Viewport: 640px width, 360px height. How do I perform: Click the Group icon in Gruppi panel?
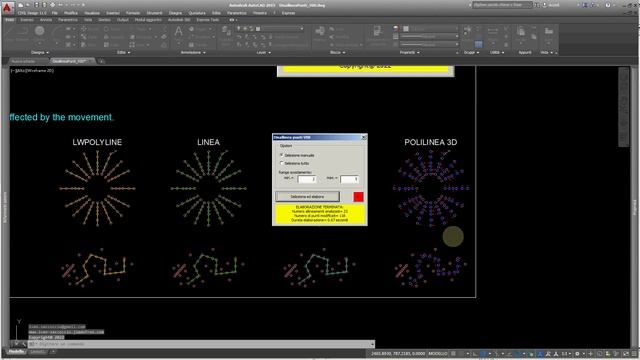click(x=468, y=30)
